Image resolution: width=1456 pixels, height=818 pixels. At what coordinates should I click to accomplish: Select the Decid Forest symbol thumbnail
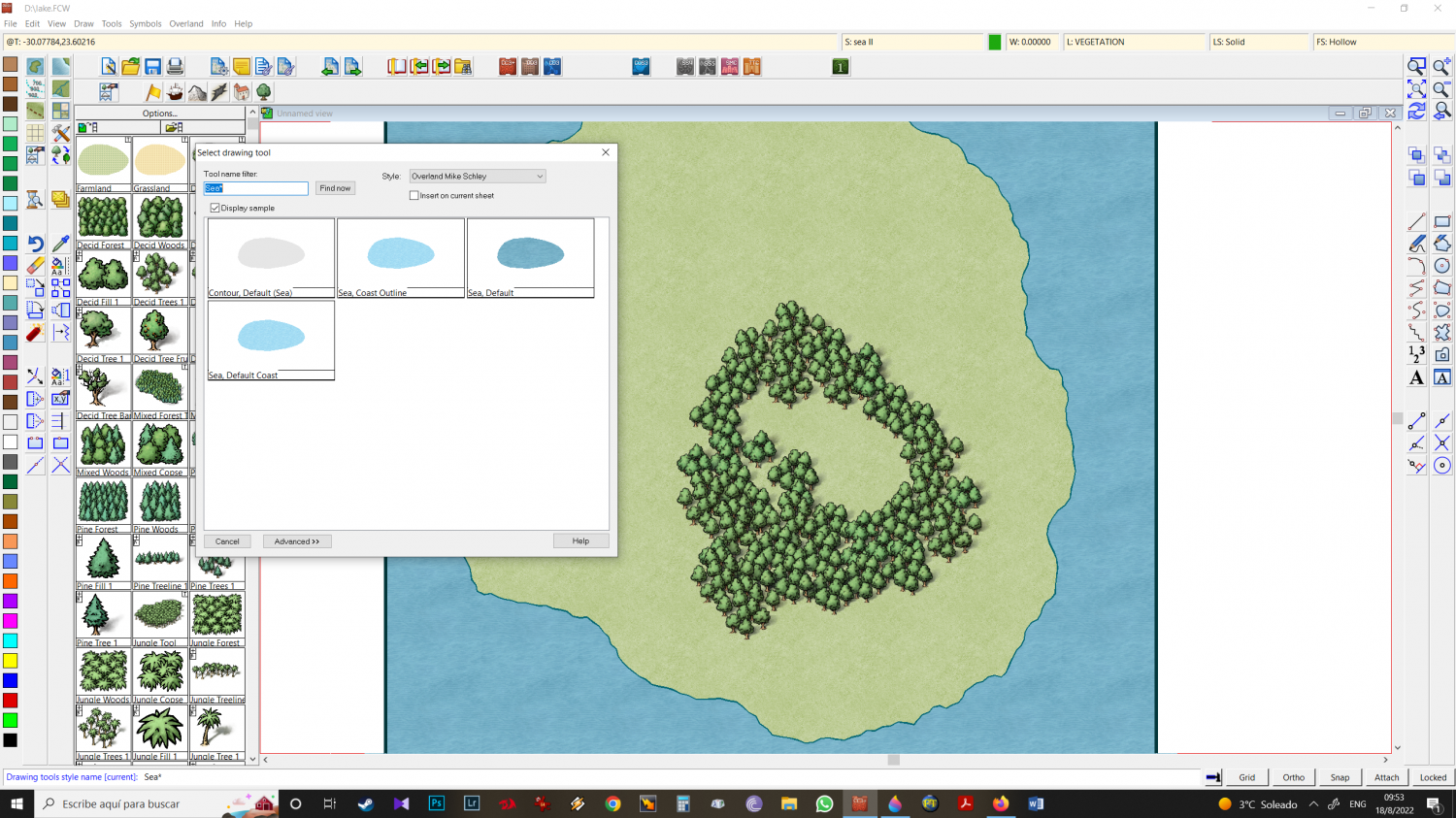click(x=103, y=220)
